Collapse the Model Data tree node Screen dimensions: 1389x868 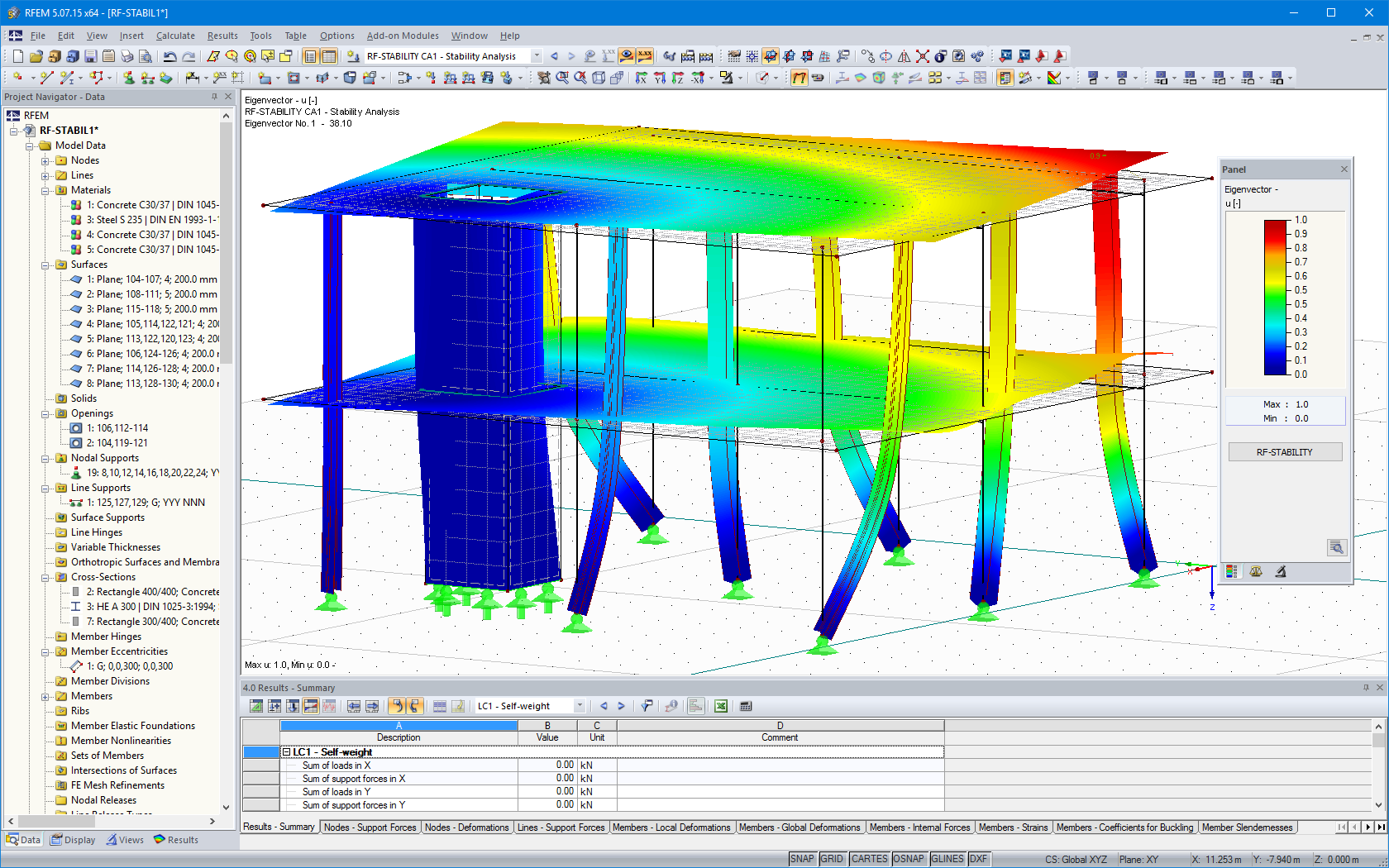pos(30,145)
